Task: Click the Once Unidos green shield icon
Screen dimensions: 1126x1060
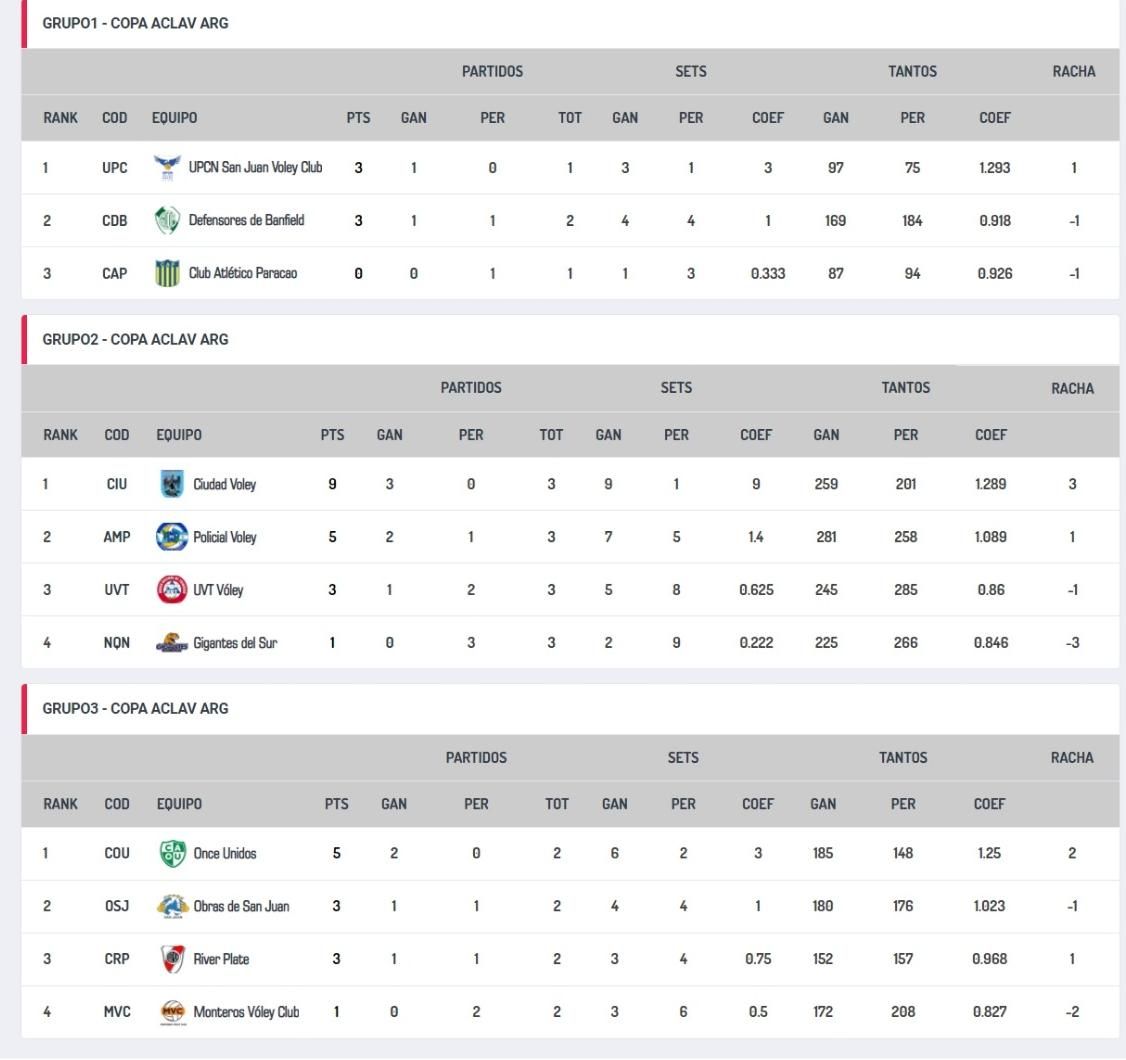Action: pyautogui.click(x=172, y=854)
